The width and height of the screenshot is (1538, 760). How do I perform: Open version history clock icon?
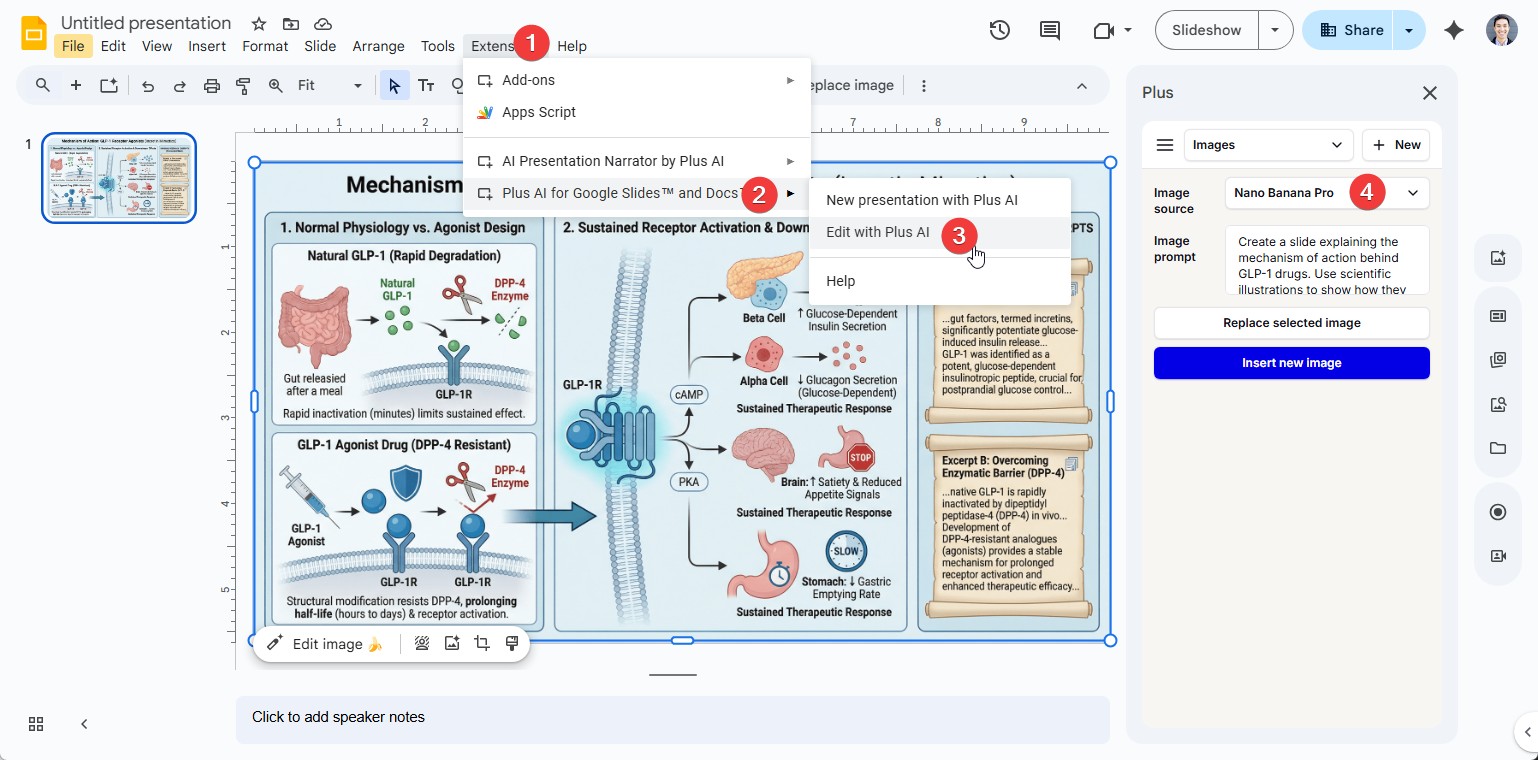999,30
